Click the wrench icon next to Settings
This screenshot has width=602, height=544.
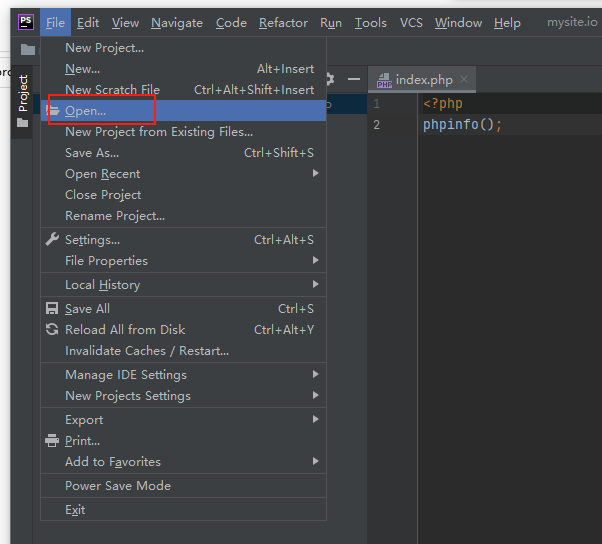52,239
